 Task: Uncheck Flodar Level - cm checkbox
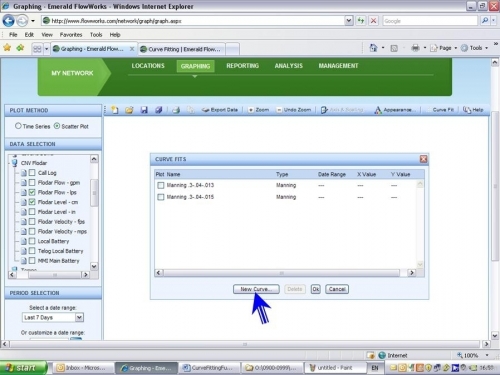pos(32,202)
